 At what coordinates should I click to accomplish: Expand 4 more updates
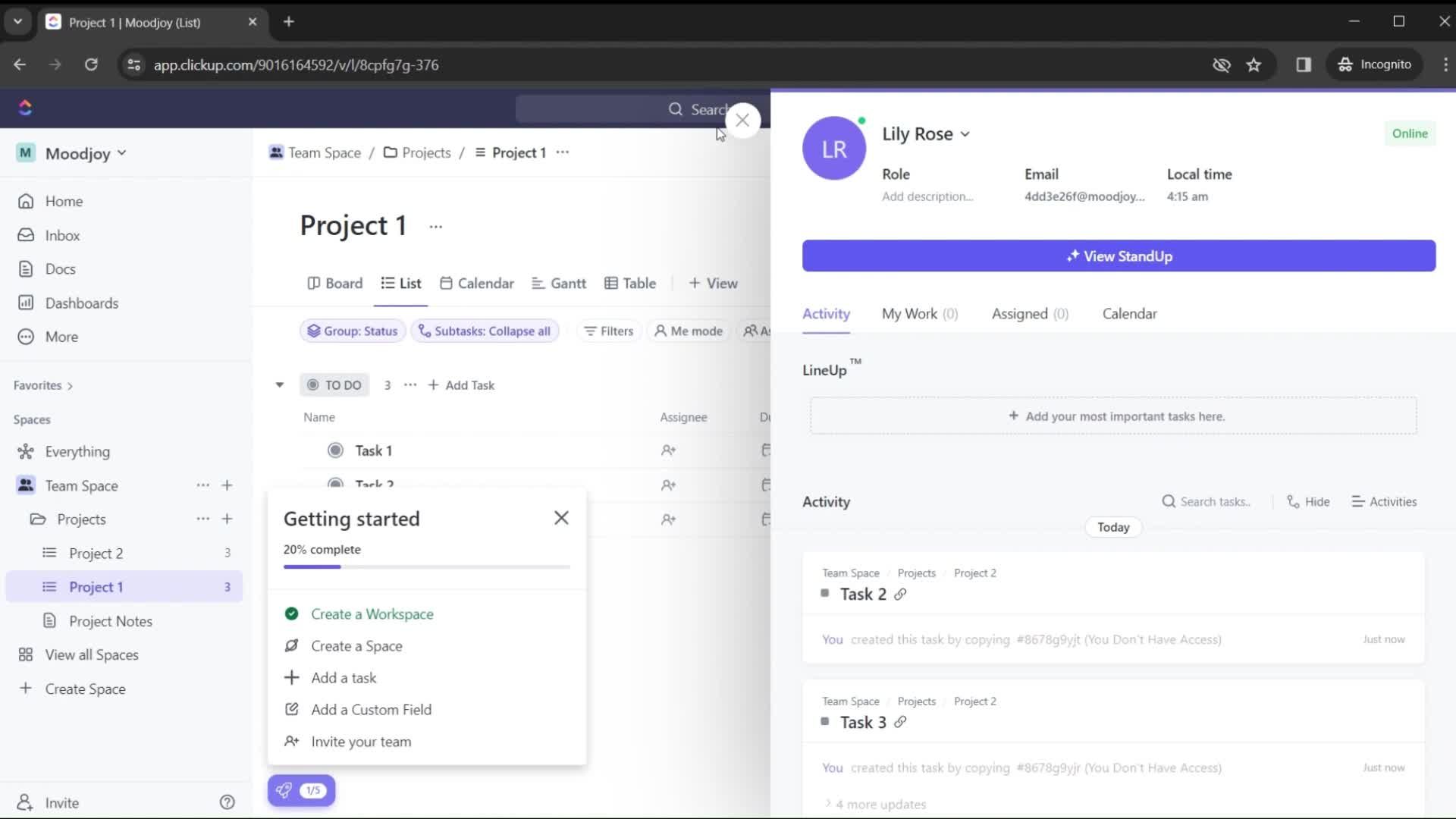click(x=875, y=805)
